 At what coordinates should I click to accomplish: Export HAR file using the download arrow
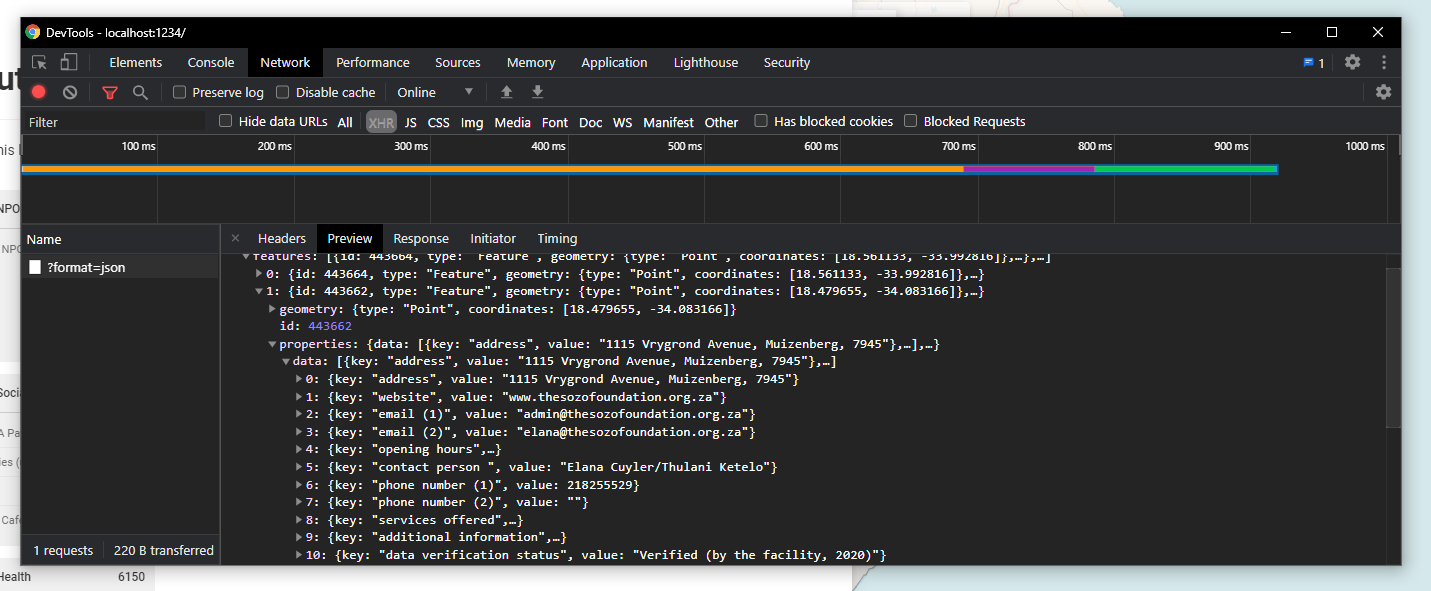(x=537, y=92)
